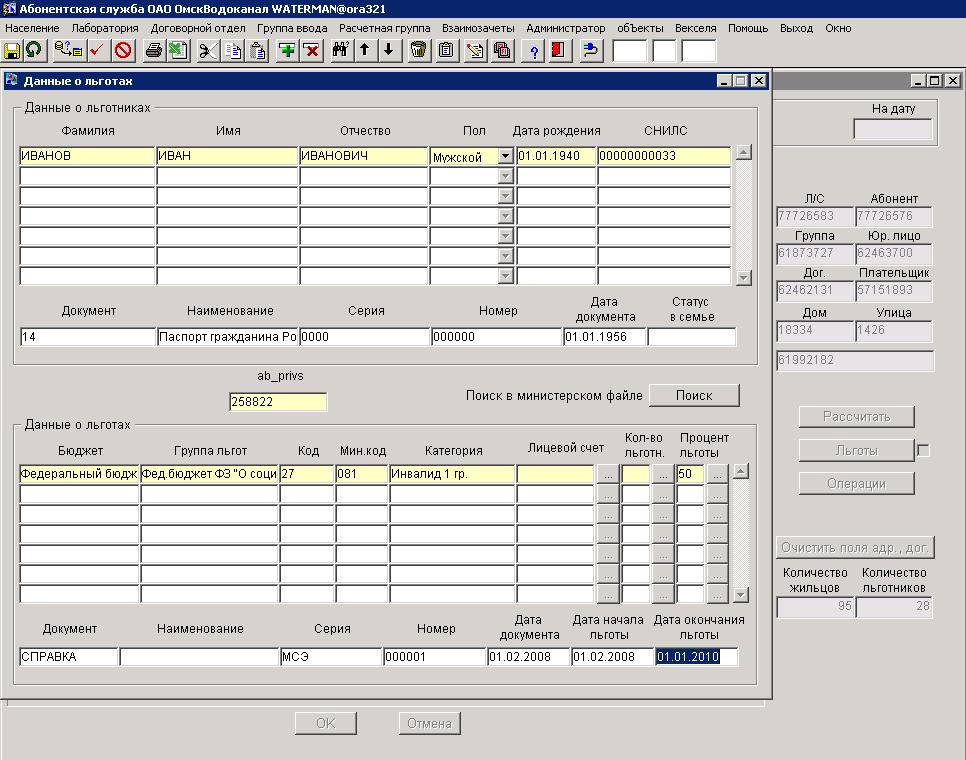The width and height of the screenshot is (966, 760).
Task: Click the red prohibited circle icon
Action: [123, 50]
